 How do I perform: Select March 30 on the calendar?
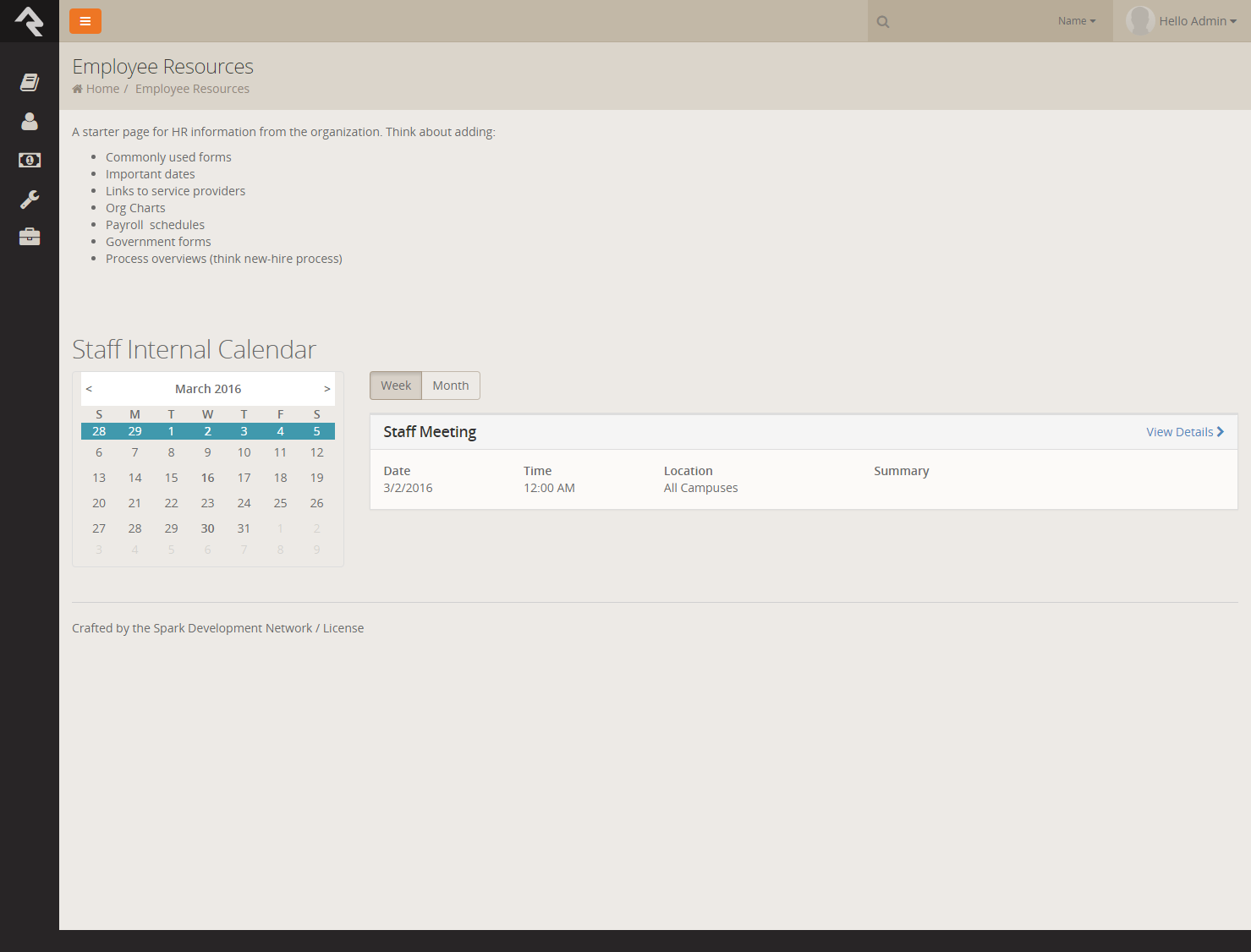click(207, 528)
